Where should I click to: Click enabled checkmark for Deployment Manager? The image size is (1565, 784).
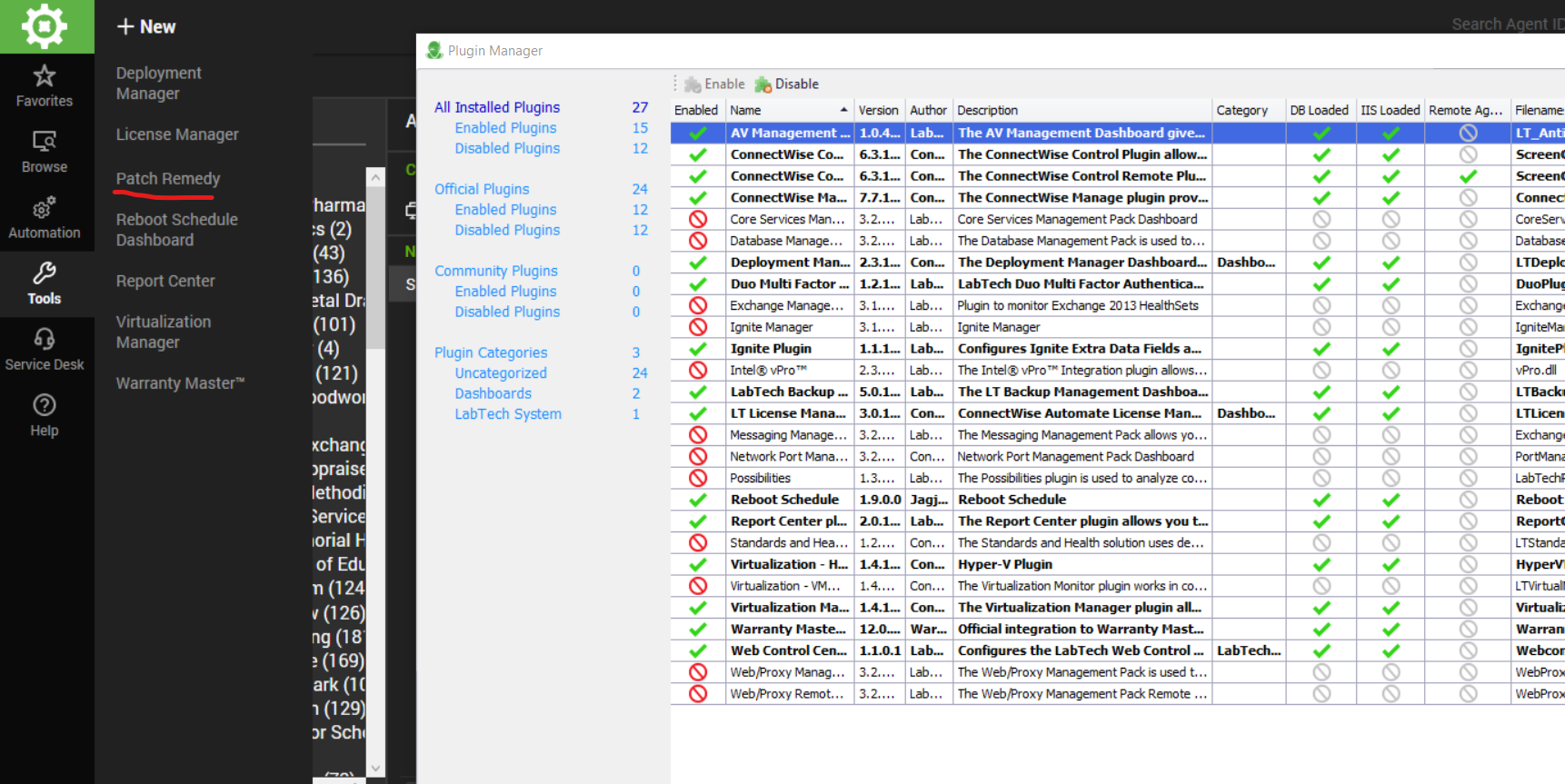[698, 263]
